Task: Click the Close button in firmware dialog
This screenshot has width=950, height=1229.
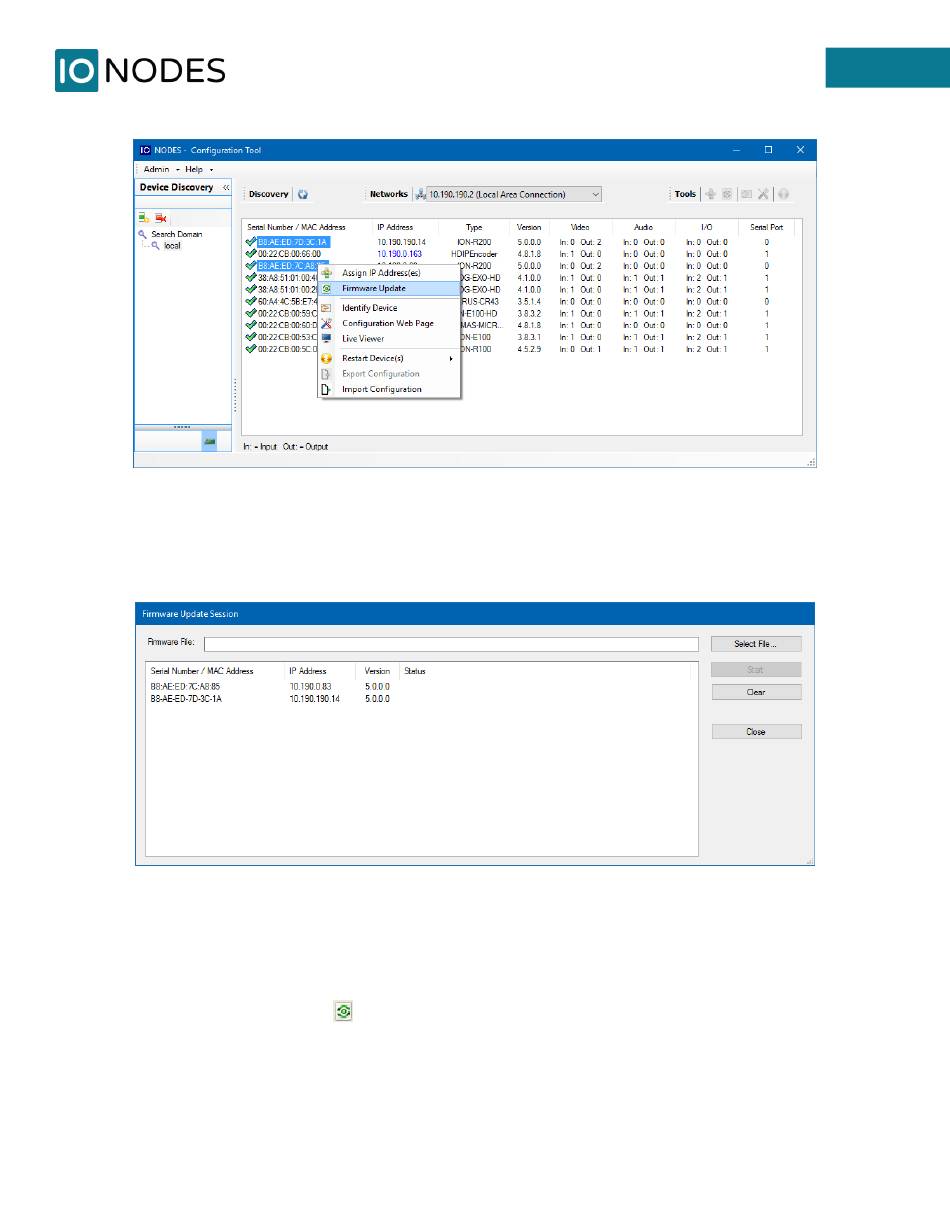Action: (x=756, y=732)
